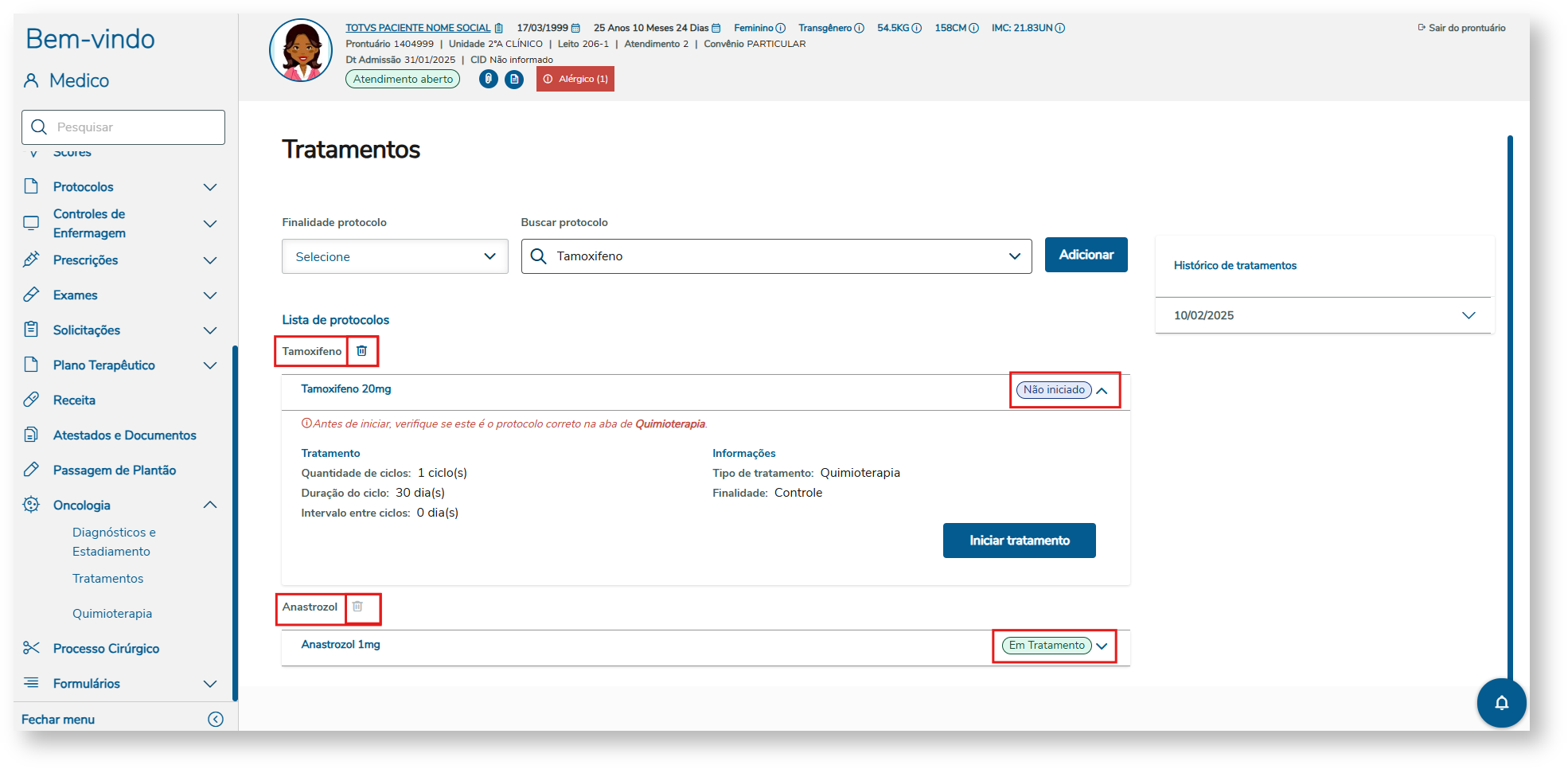Select Diagnósticos e Estadiamento menu item

tap(114, 542)
